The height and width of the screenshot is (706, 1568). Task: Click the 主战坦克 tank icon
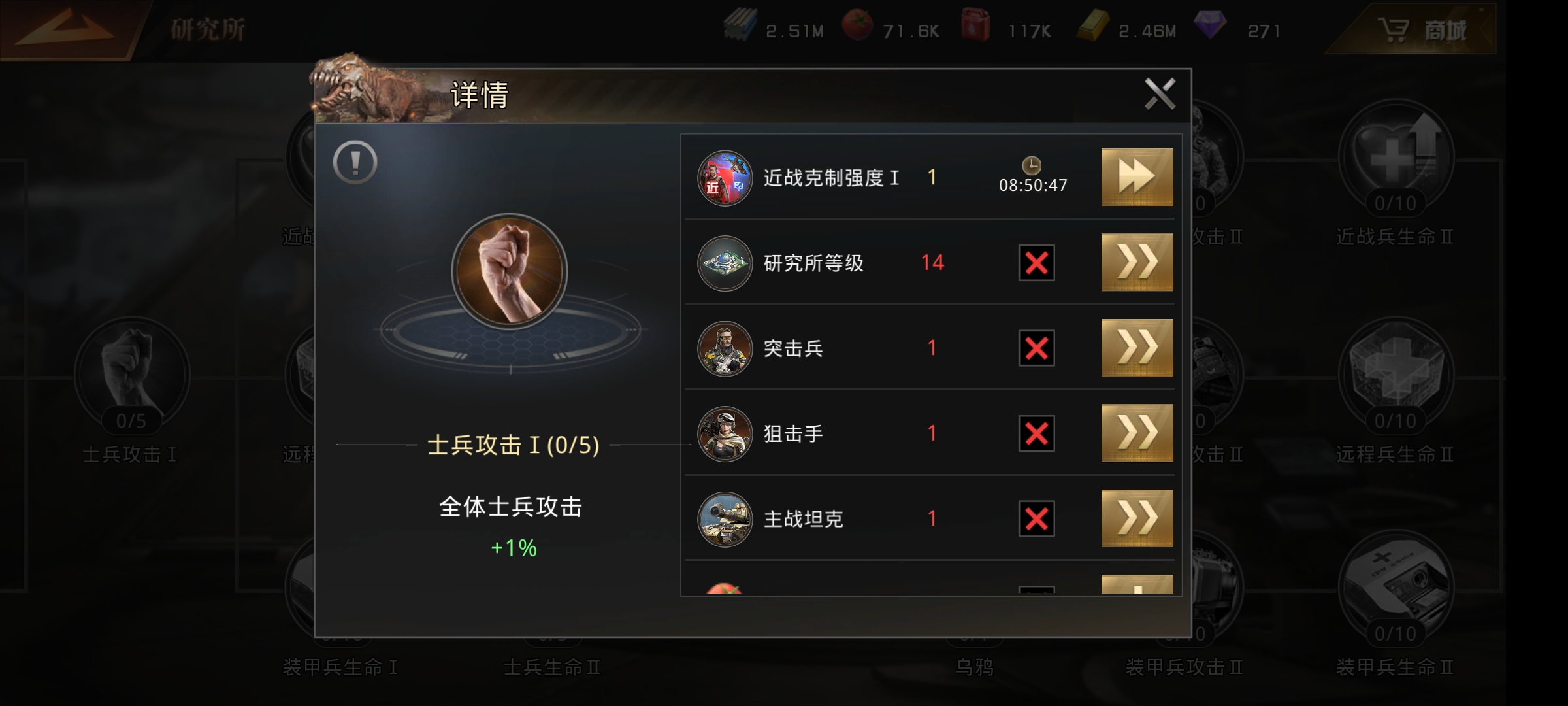pos(725,519)
